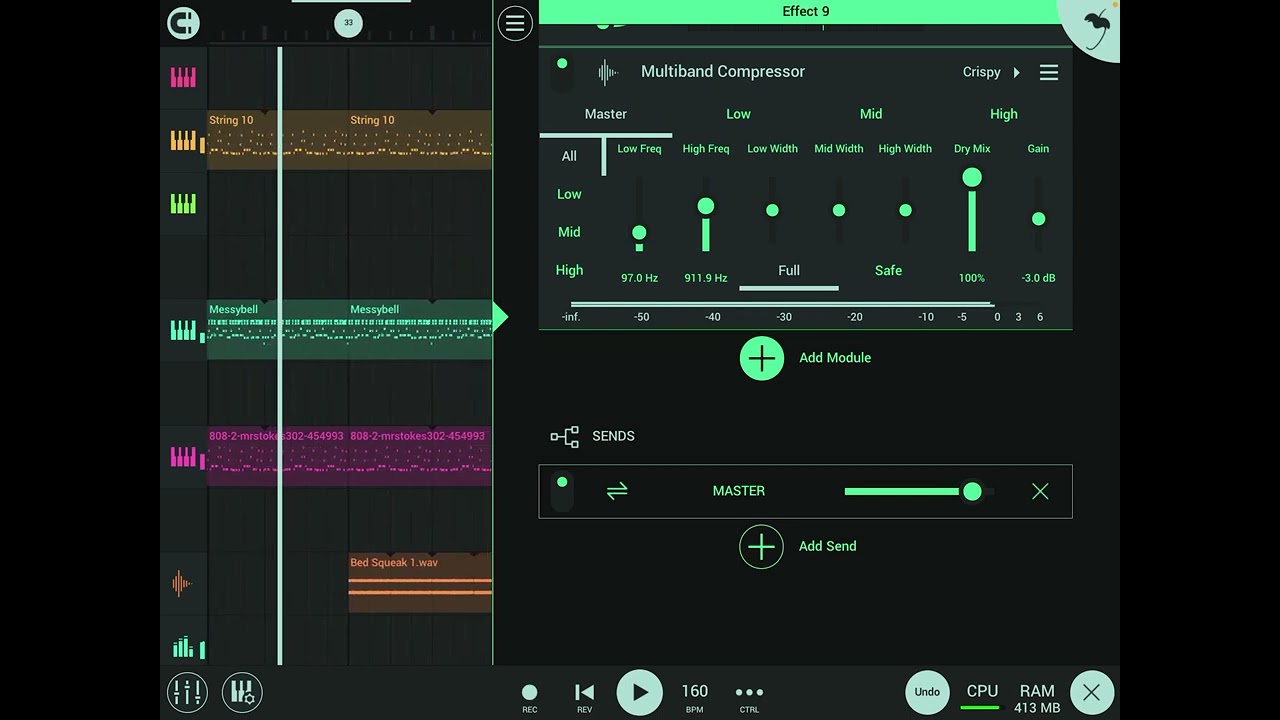The image size is (1280, 720).
Task: Click the 160 BPM tempo value
Action: point(694,696)
